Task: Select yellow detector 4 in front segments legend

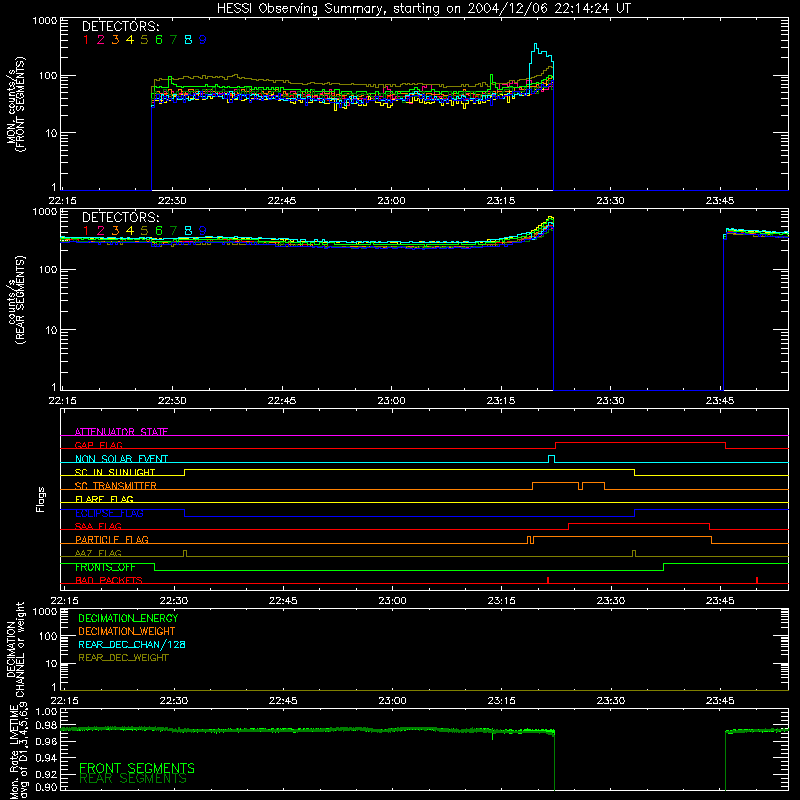Action: [130, 40]
